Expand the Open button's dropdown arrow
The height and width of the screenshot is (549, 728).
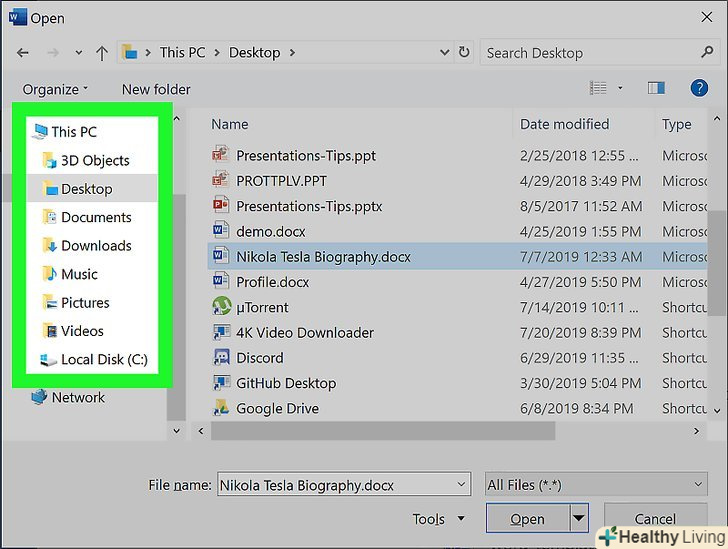click(578, 518)
